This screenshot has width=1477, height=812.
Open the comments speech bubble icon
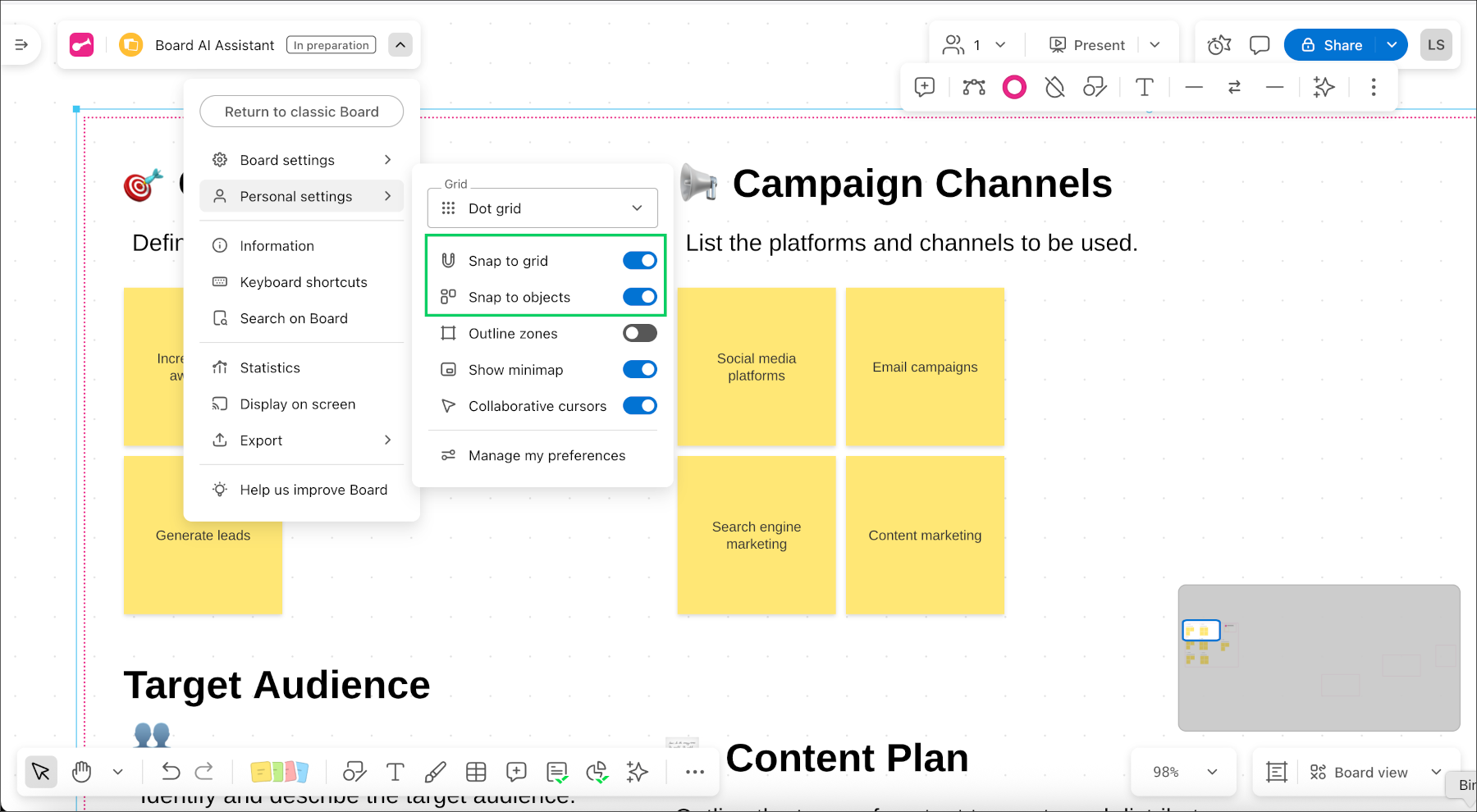[1260, 45]
